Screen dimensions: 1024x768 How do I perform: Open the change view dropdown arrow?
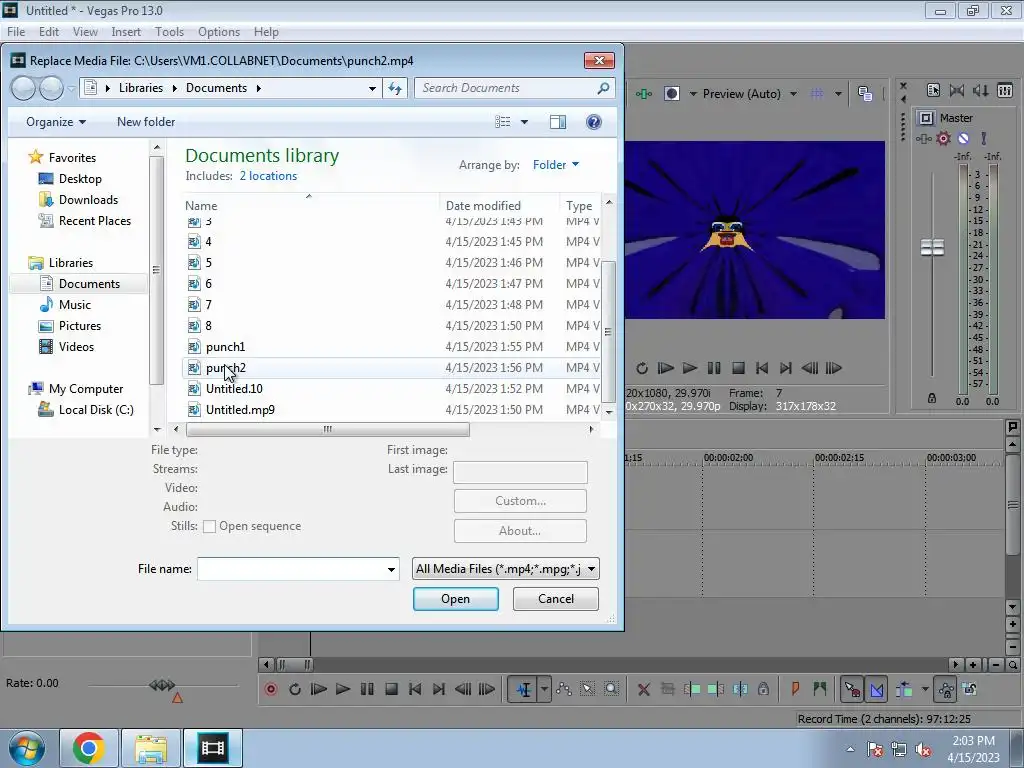524,122
